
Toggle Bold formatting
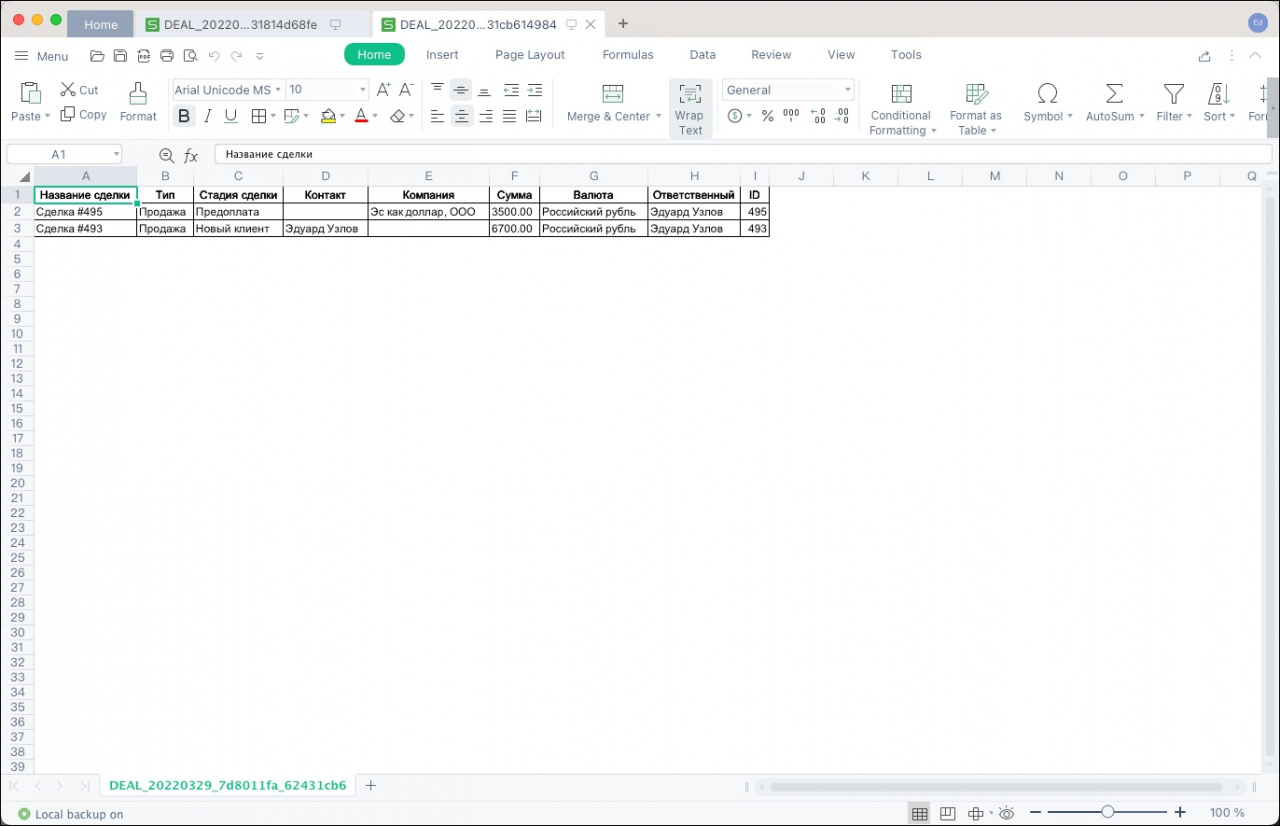click(184, 116)
